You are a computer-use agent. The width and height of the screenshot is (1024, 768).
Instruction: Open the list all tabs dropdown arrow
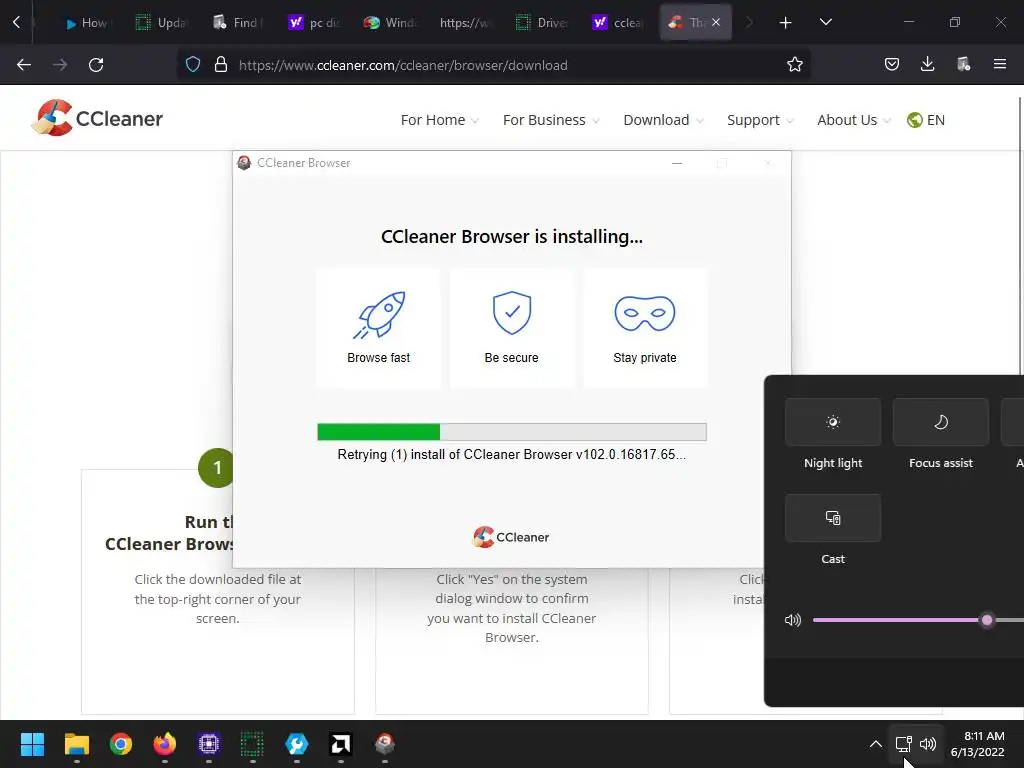click(825, 23)
